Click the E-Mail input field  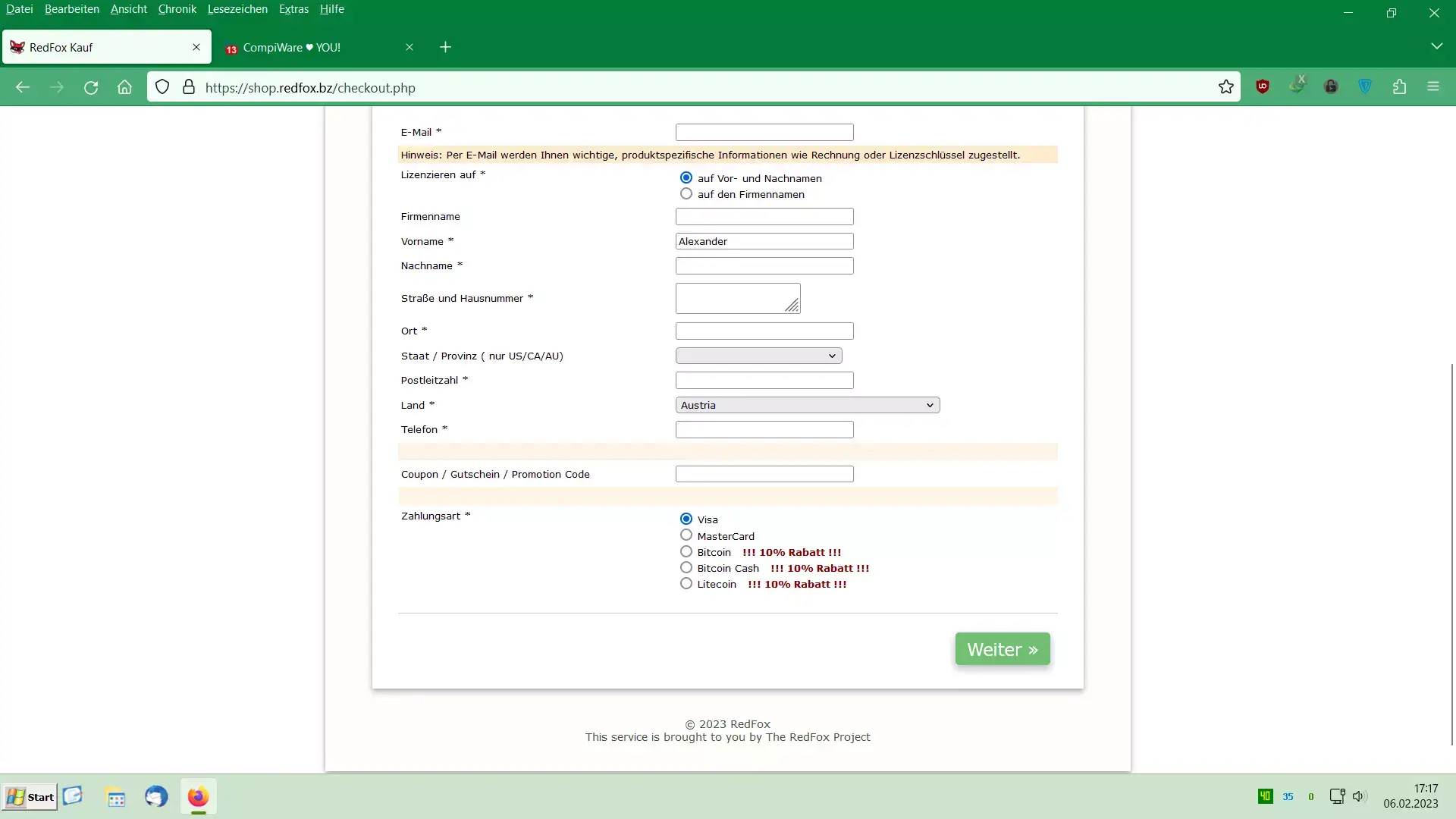pyautogui.click(x=764, y=132)
